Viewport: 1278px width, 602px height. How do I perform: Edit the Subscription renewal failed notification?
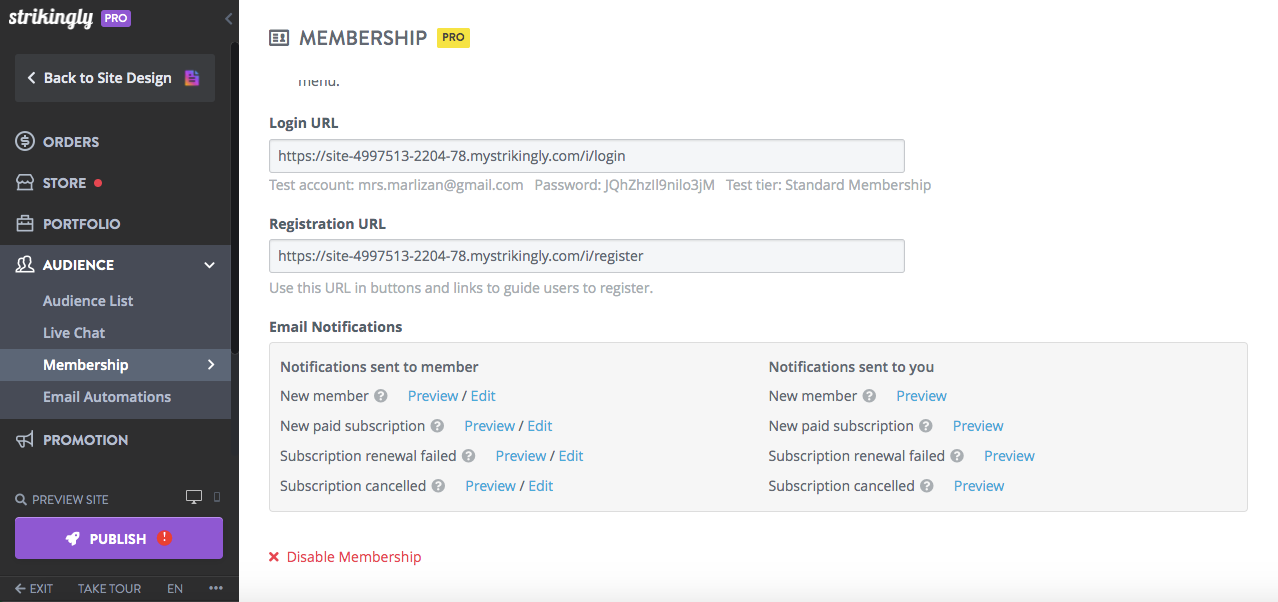570,455
